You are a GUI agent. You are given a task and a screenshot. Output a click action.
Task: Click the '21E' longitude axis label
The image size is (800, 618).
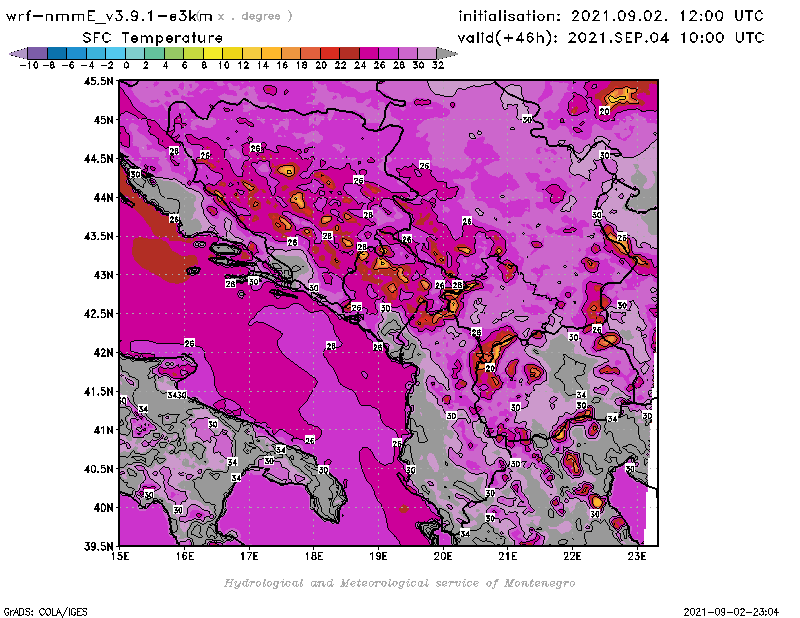[508, 556]
